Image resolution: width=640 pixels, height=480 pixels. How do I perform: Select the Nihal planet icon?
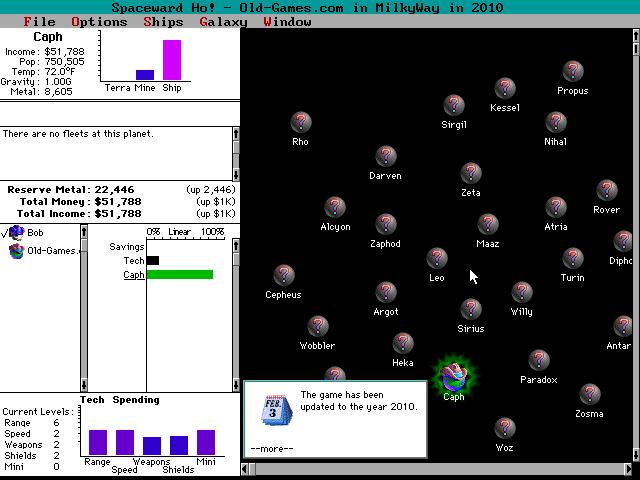556,122
